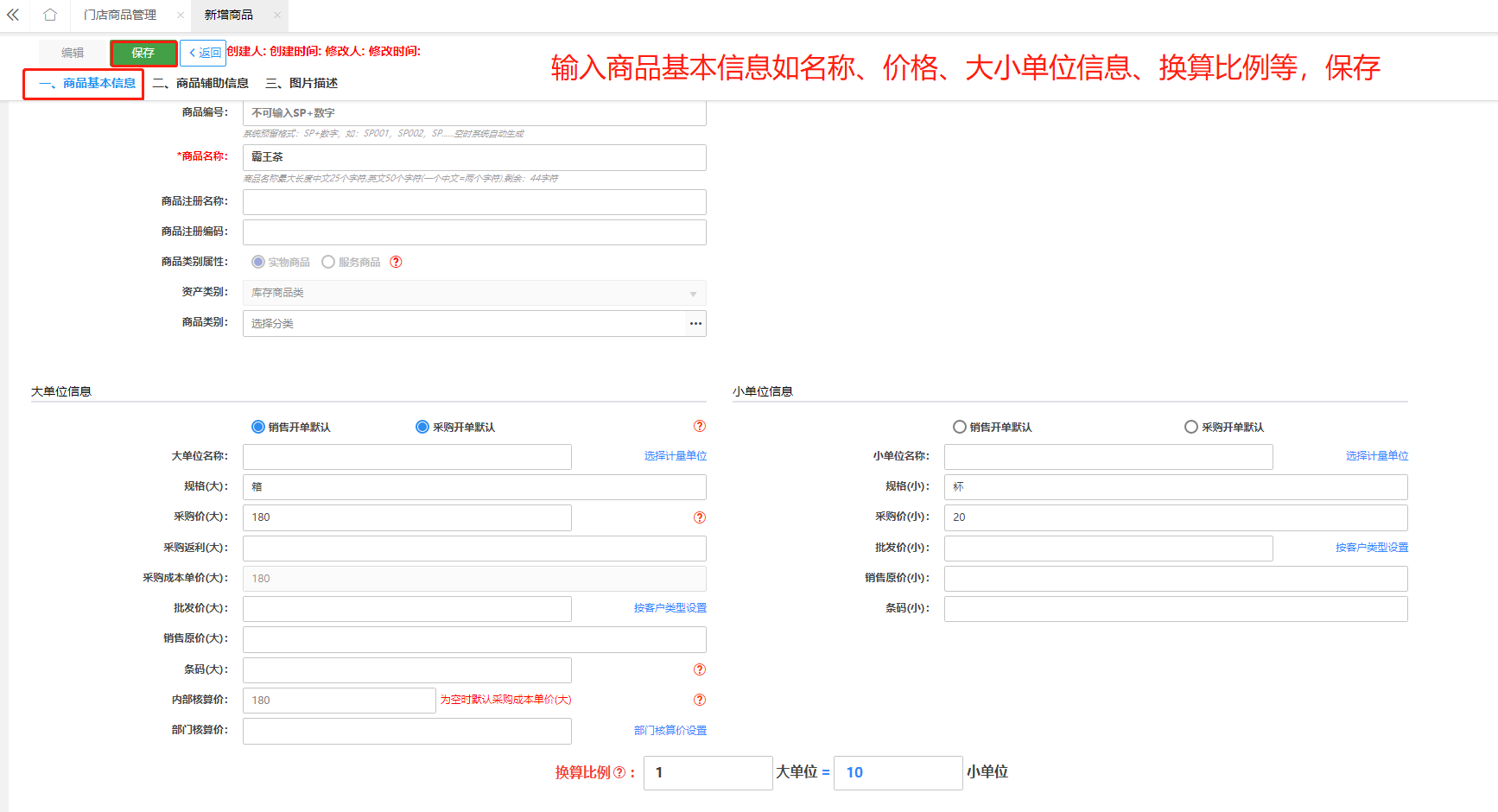
Task: Select small unit 销售开单默认 radio
Action: (x=959, y=427)
